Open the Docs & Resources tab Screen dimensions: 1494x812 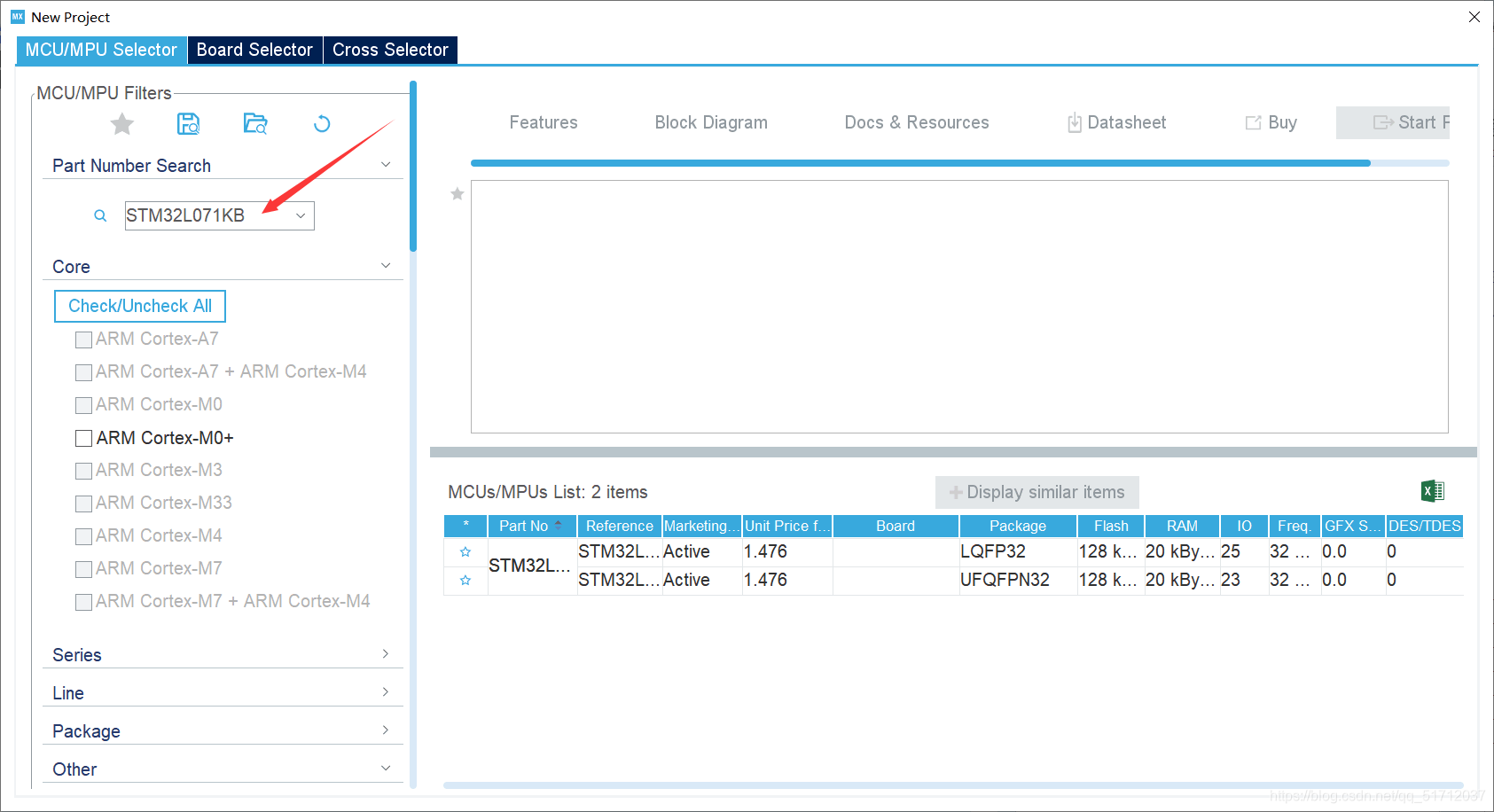[917, 122]
